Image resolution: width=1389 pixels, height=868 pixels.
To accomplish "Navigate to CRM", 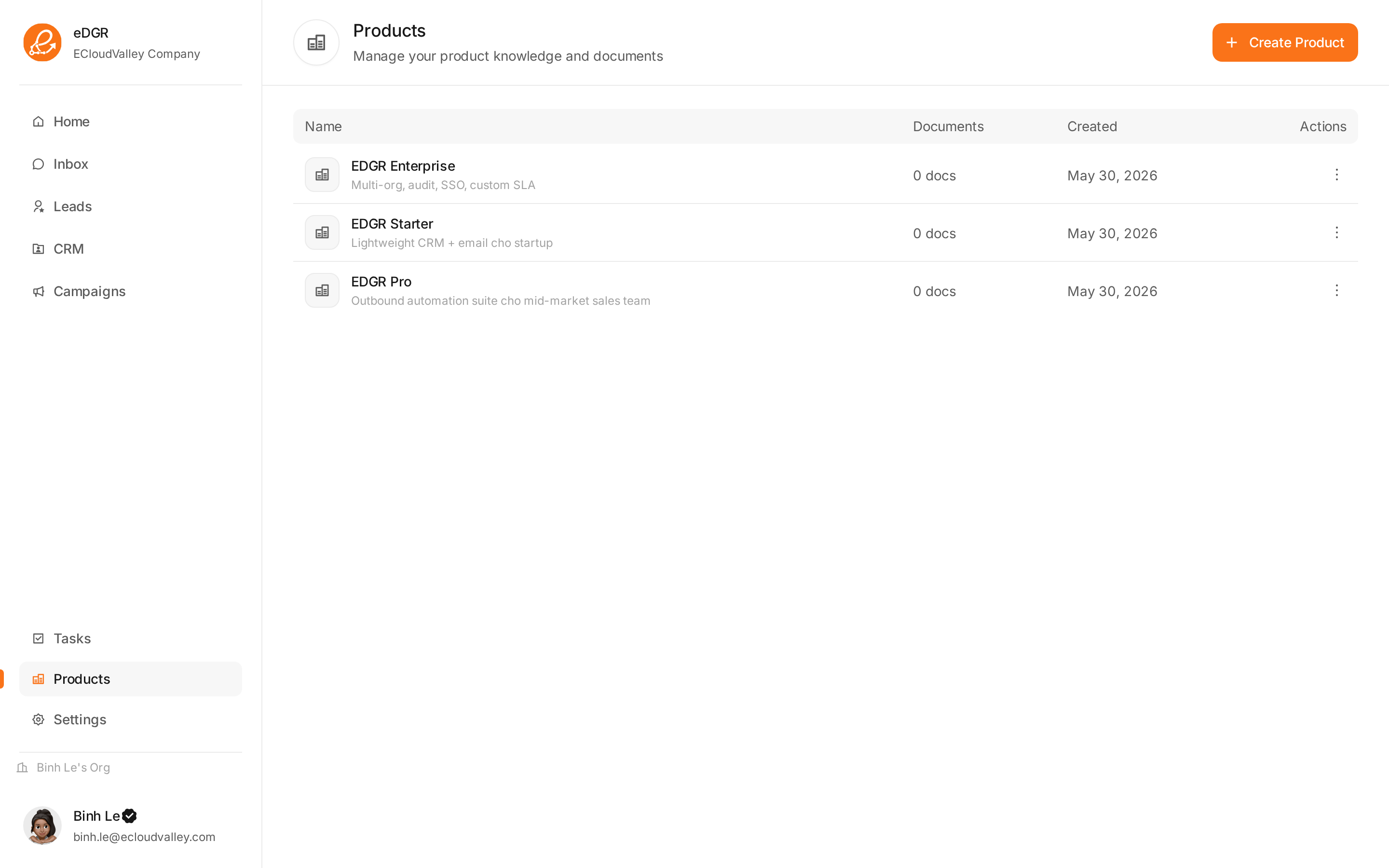I will tap(130, 249).
